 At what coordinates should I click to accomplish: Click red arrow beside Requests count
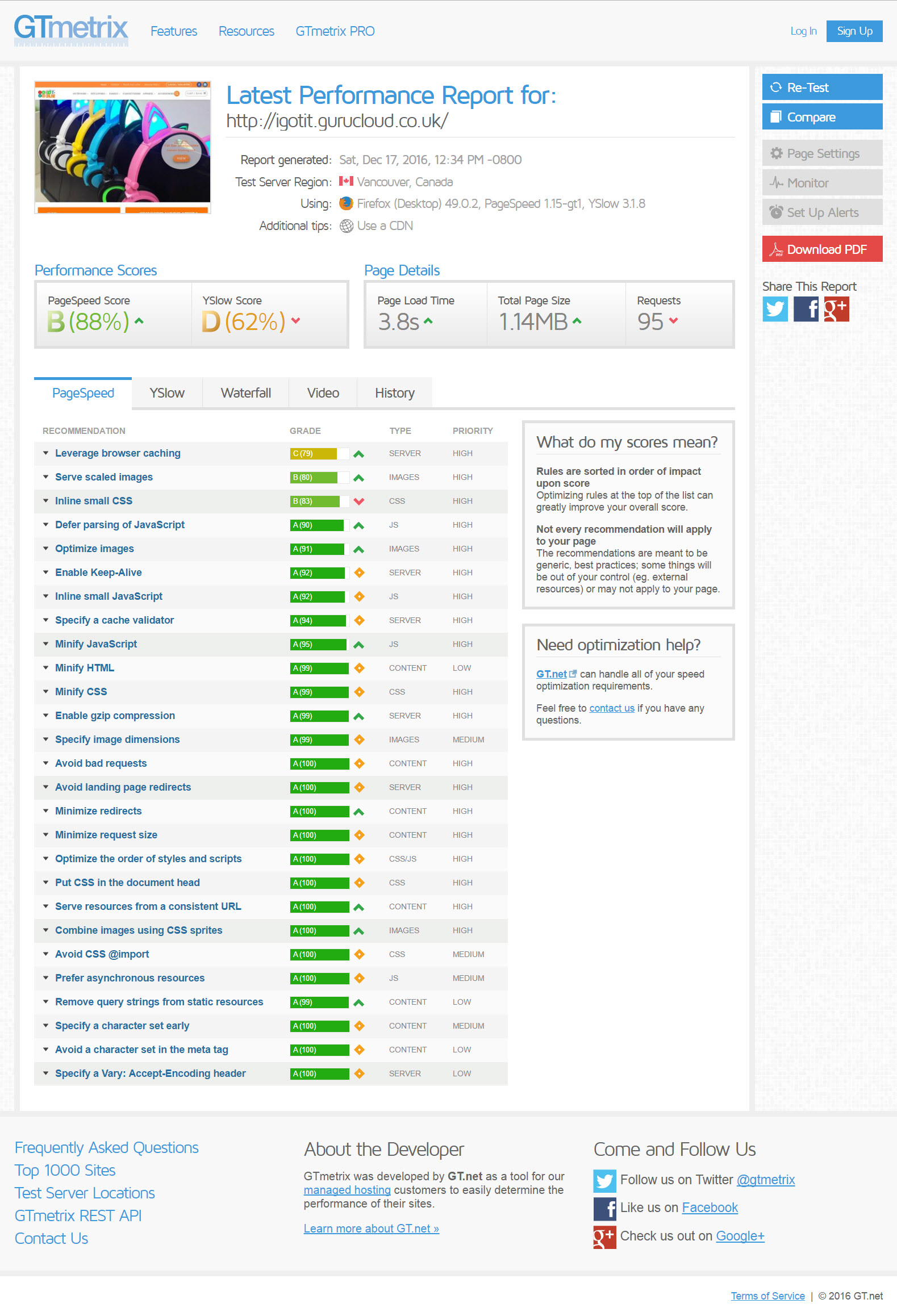click(x=673, y=321)
